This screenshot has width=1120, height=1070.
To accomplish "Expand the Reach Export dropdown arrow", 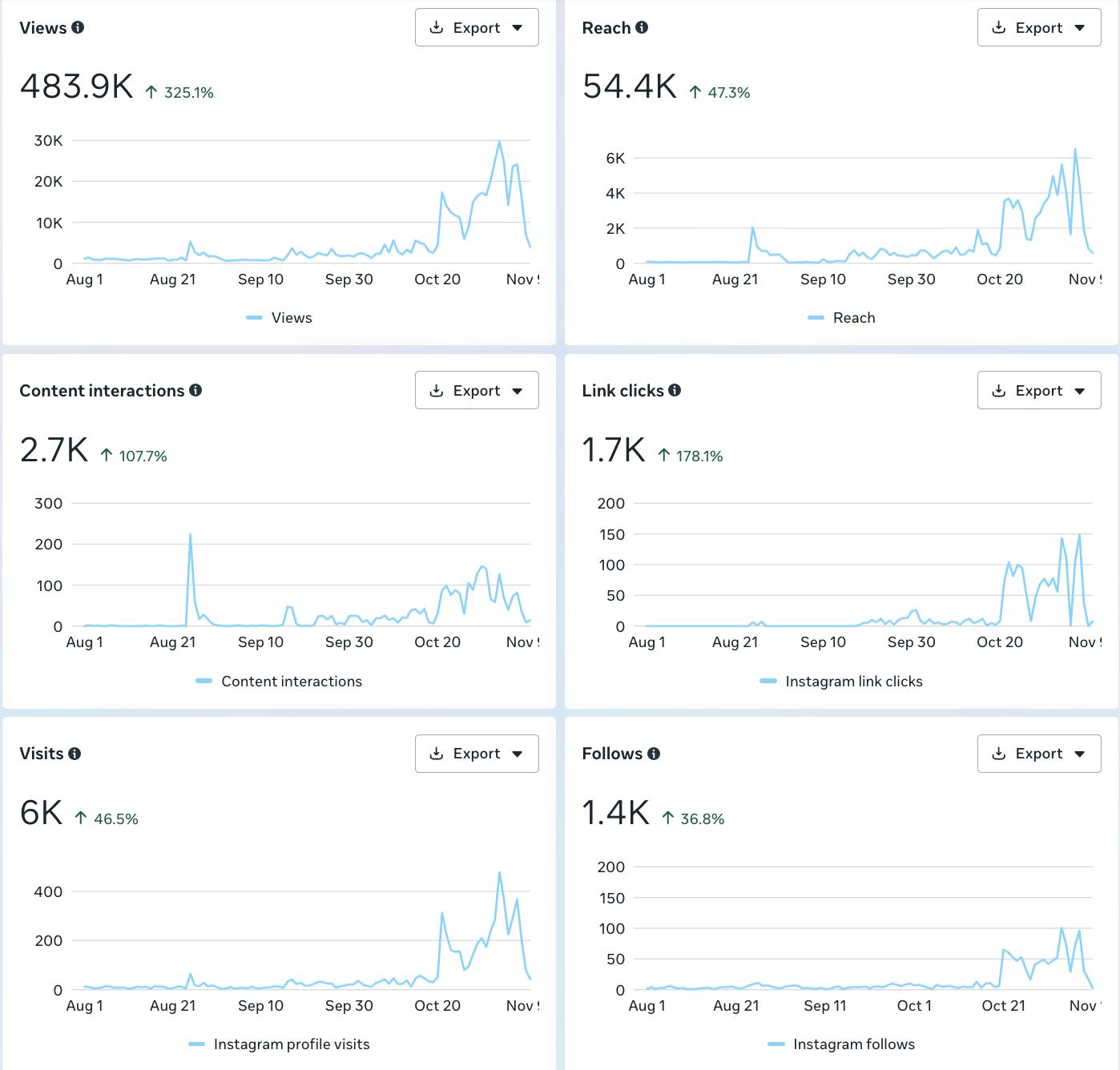I will pos(1080,28).
